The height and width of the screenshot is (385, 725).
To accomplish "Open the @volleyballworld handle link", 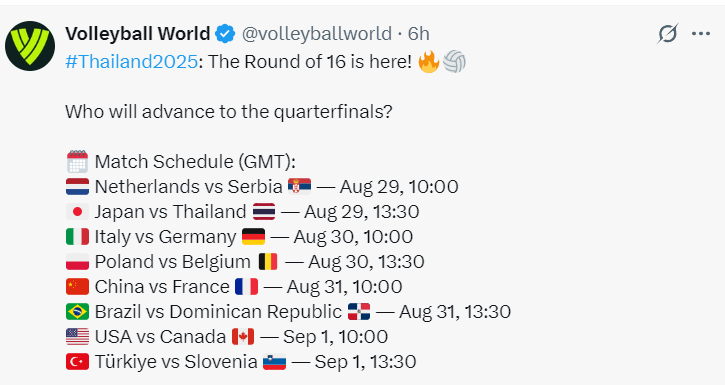I will point(317,34).
